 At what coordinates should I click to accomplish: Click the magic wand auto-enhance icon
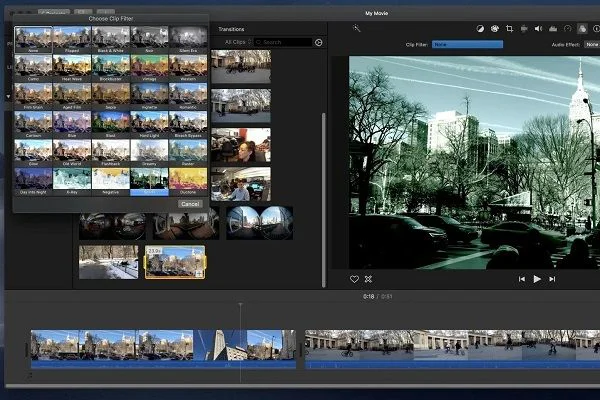click(x=356, y=28)
